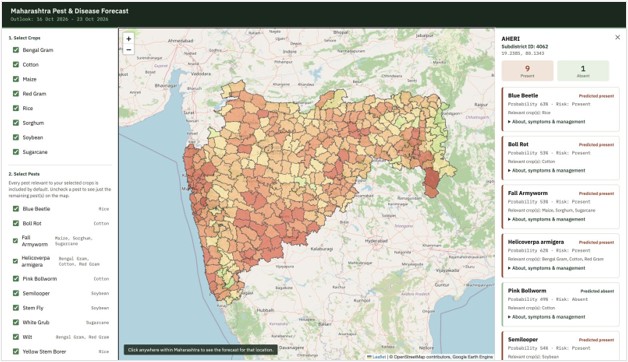This screenshot has width=628, height=362.
Task: Zoom out of the map
Action: 129,50
